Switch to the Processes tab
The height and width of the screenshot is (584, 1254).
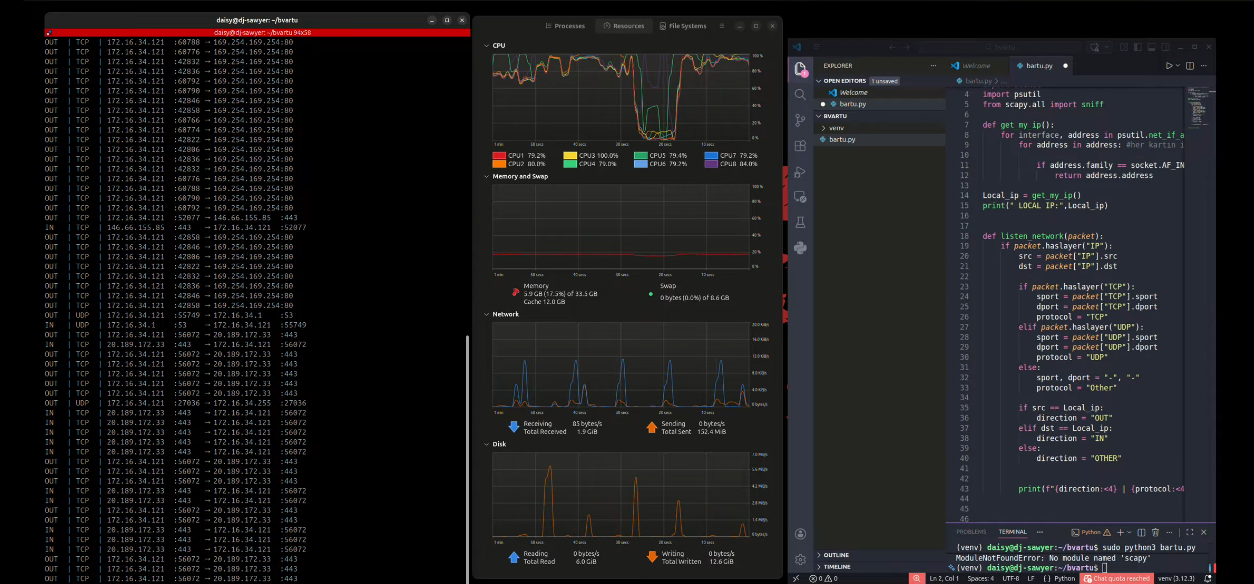coord(564,26)
